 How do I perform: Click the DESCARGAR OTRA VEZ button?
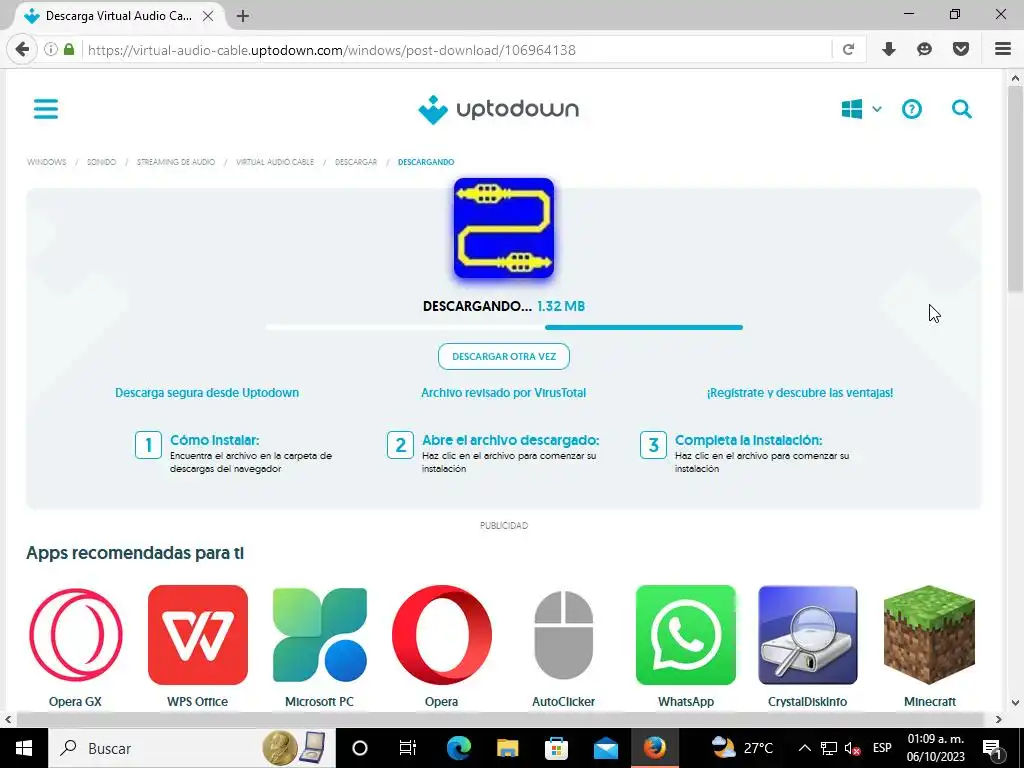[504, 357]
